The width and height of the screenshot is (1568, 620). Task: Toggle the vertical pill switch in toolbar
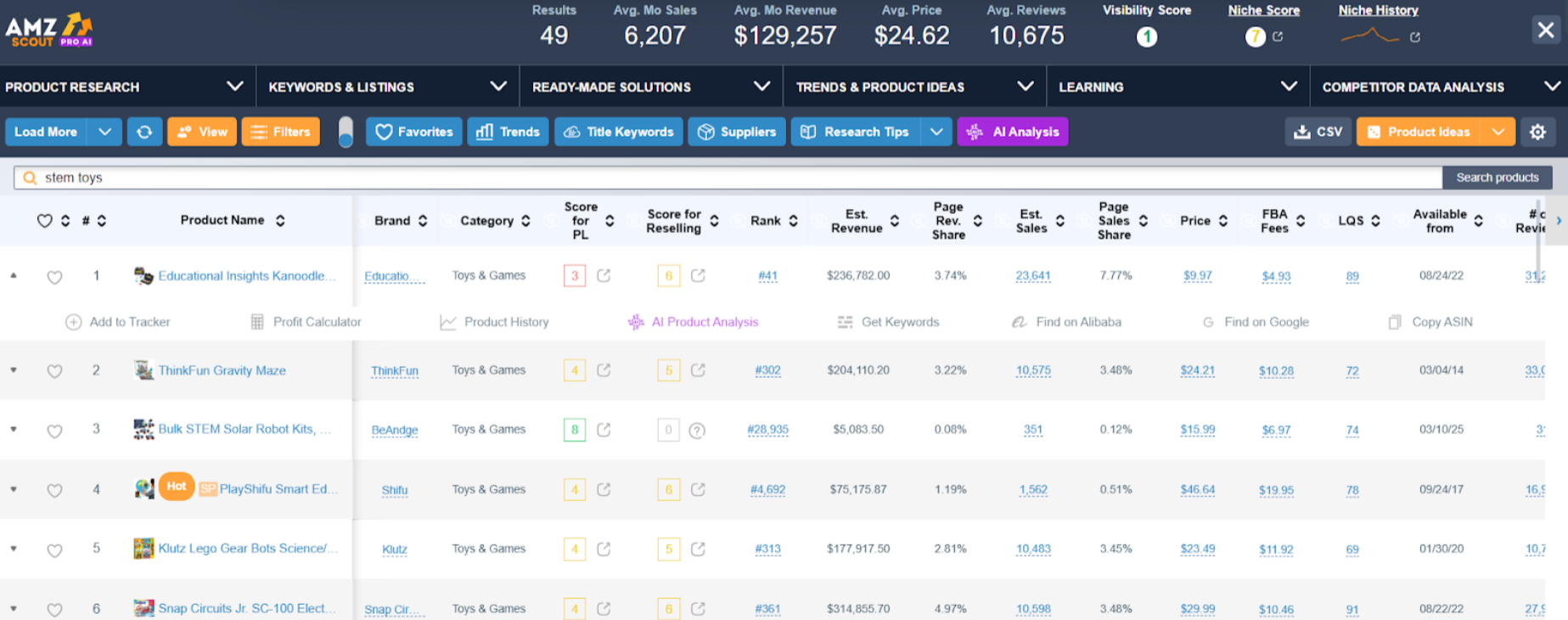[346, 132]
